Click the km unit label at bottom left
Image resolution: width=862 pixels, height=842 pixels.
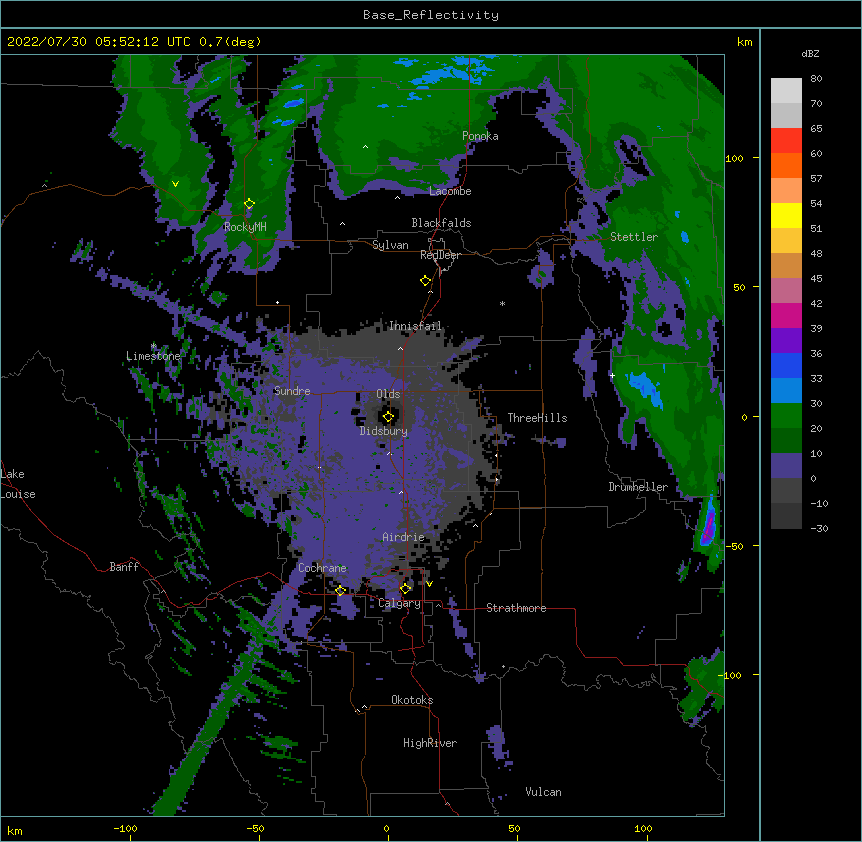[x=15, y=830]
